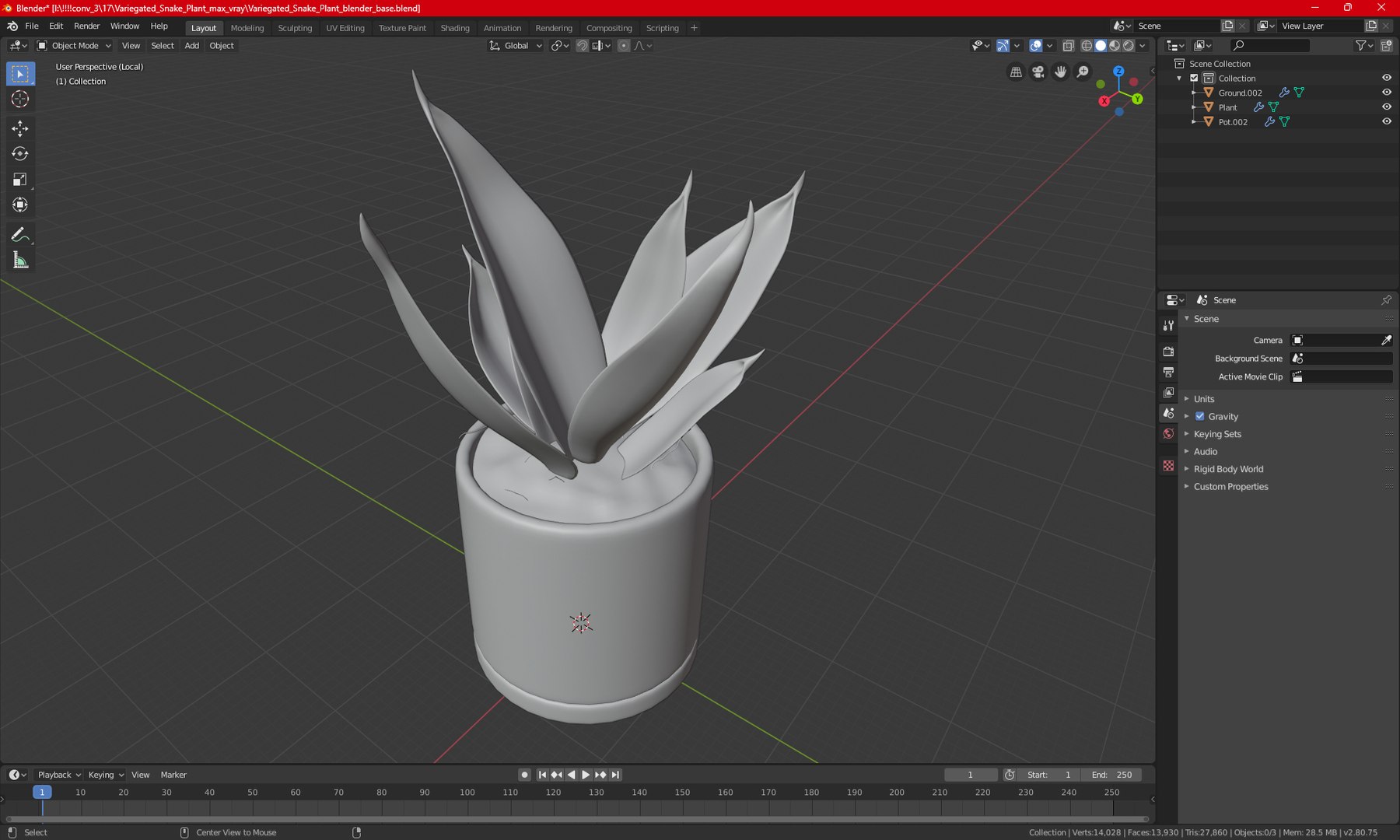The image size is (1400, 840).
Task: Click the current frame number field
Action: point(971,775)
